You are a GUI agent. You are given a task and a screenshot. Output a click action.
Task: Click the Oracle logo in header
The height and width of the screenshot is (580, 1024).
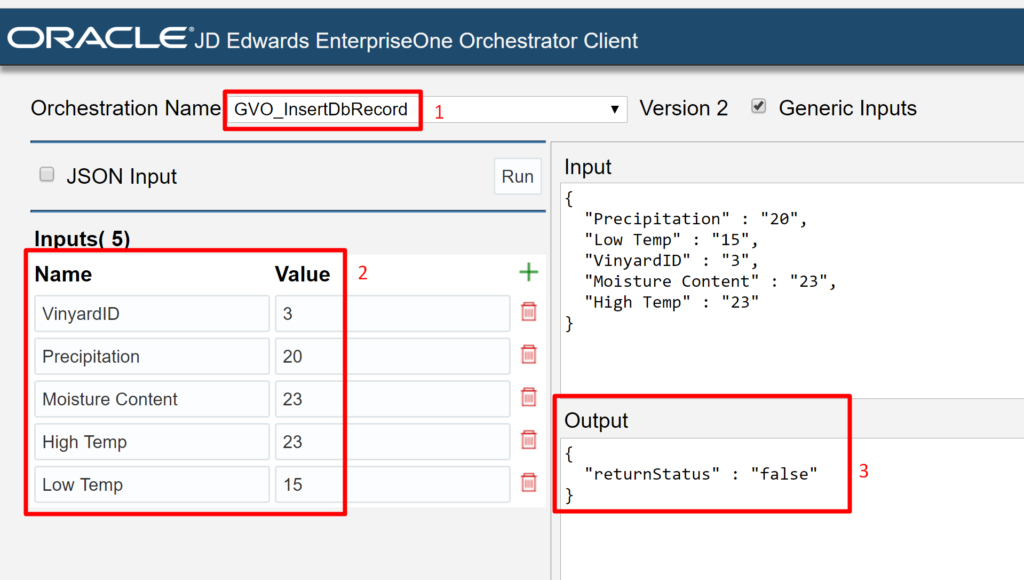click(100, 38)
